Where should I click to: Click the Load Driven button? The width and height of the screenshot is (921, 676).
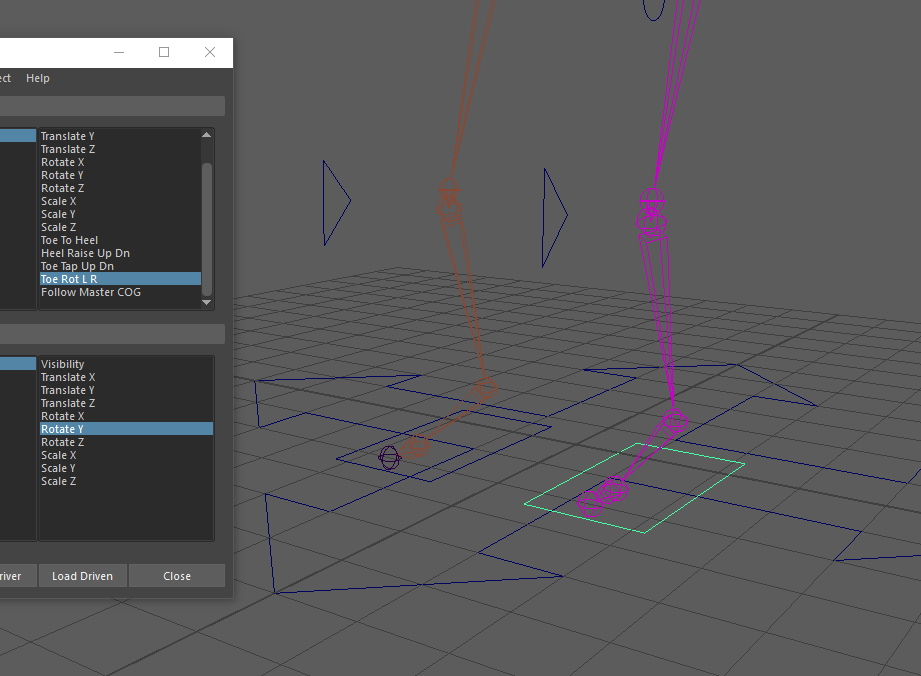pos(82,575)
